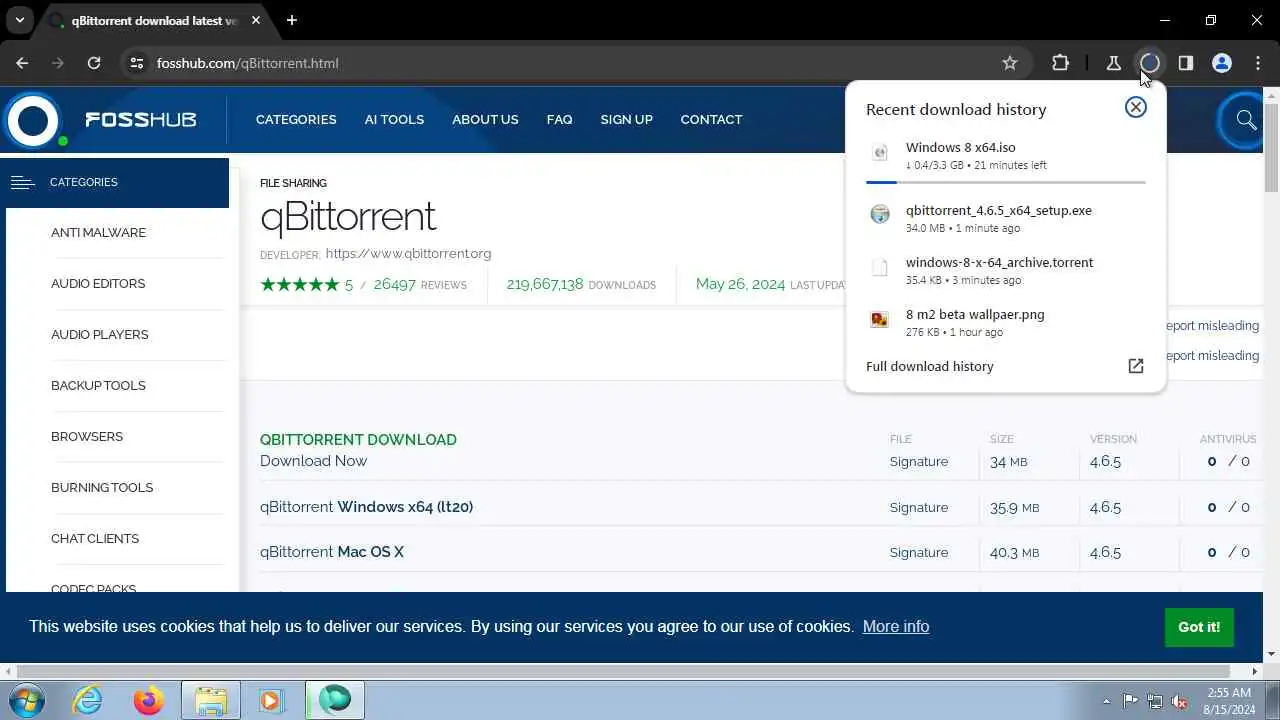
Task: Select BURNING TOOLS category
Action: tap(102, 487)
